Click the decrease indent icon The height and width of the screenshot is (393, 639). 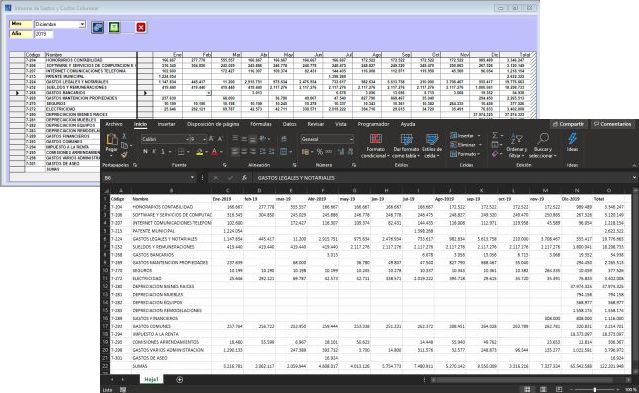262,152
